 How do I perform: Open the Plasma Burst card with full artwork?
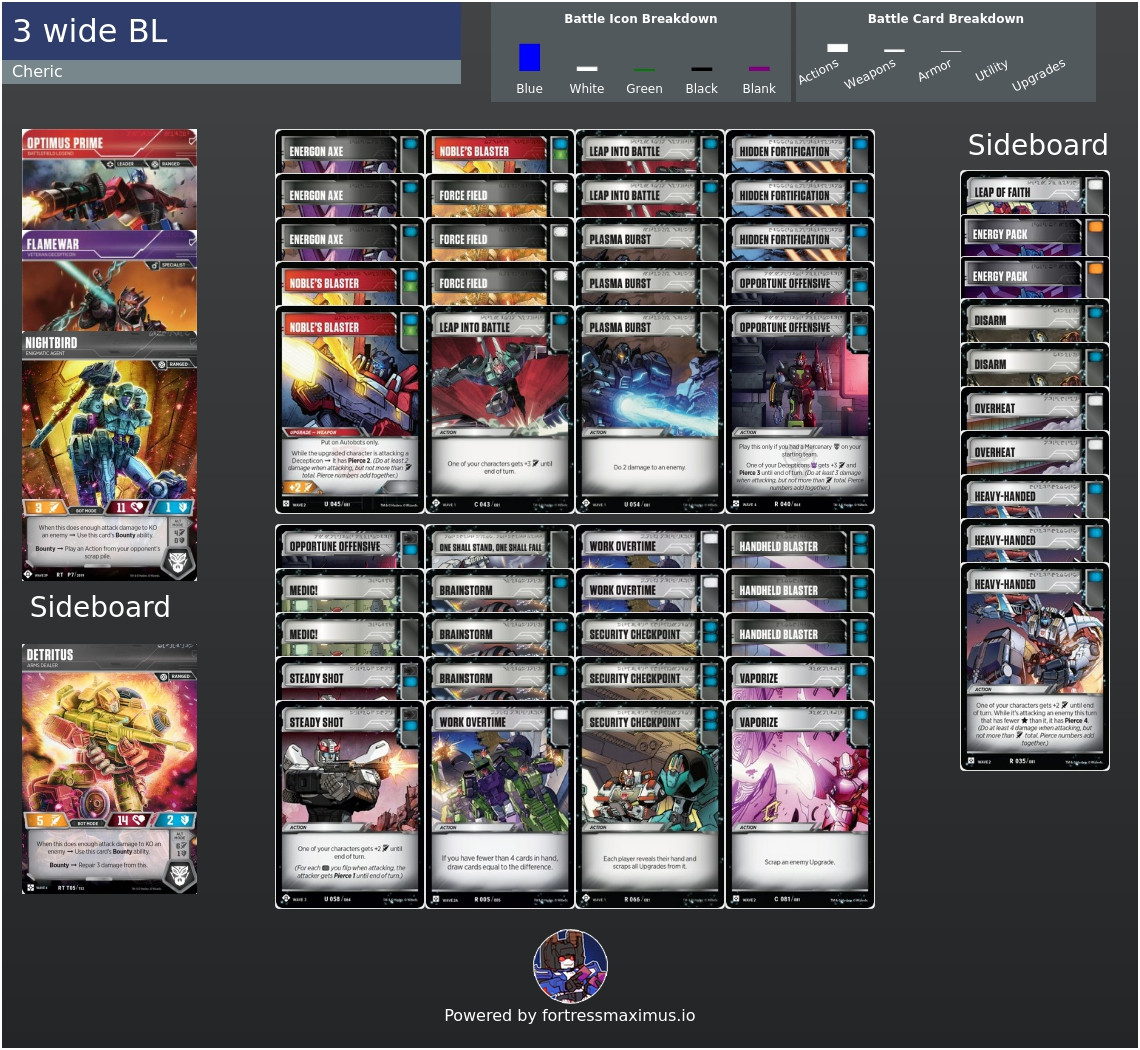649,409
